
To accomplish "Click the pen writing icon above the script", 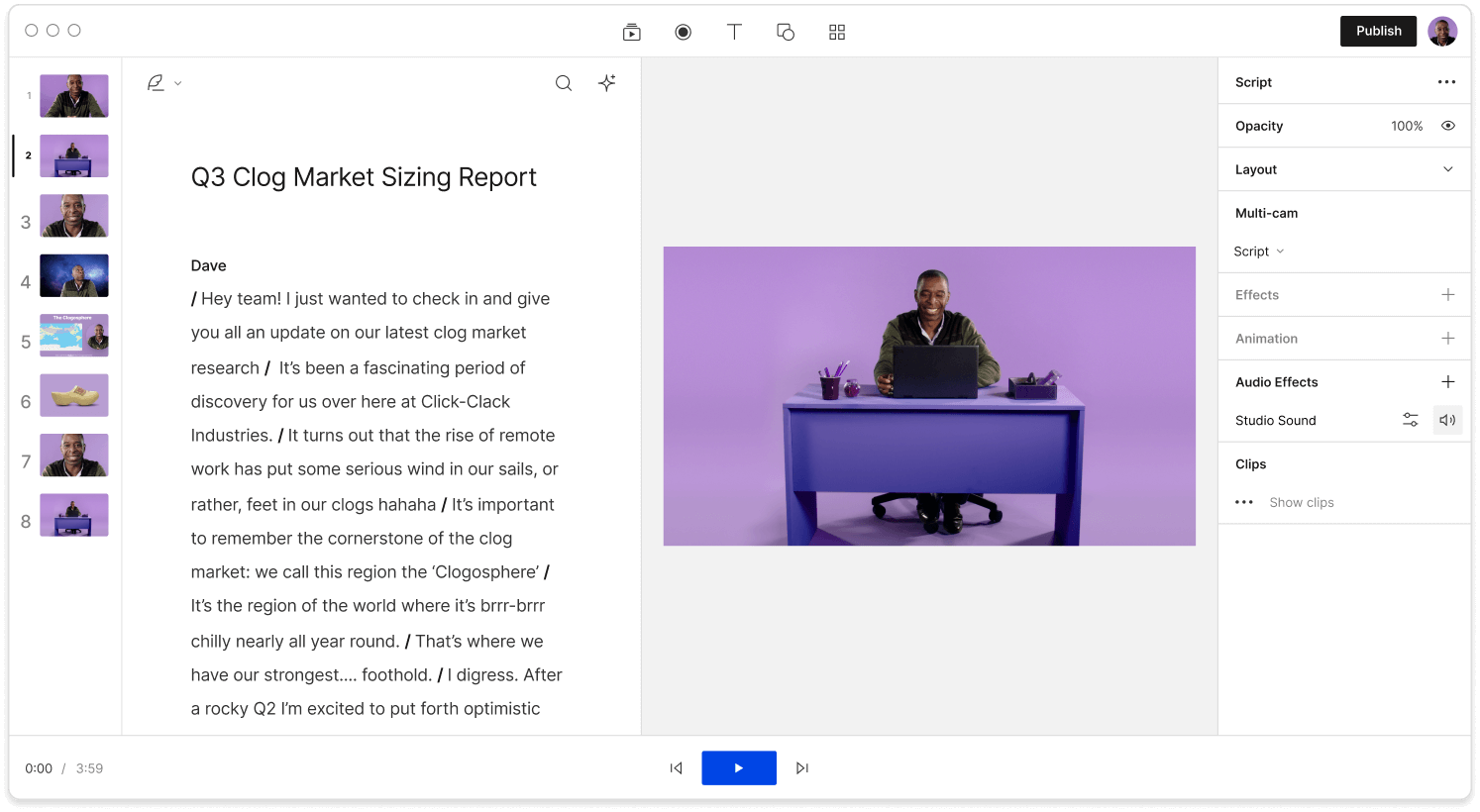I will [x=155, y=82].
